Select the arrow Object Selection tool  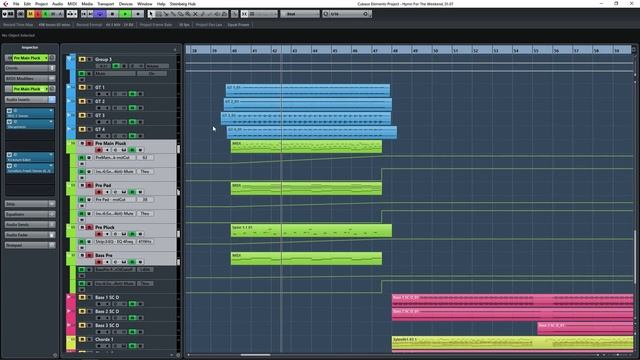pos(151,14)
